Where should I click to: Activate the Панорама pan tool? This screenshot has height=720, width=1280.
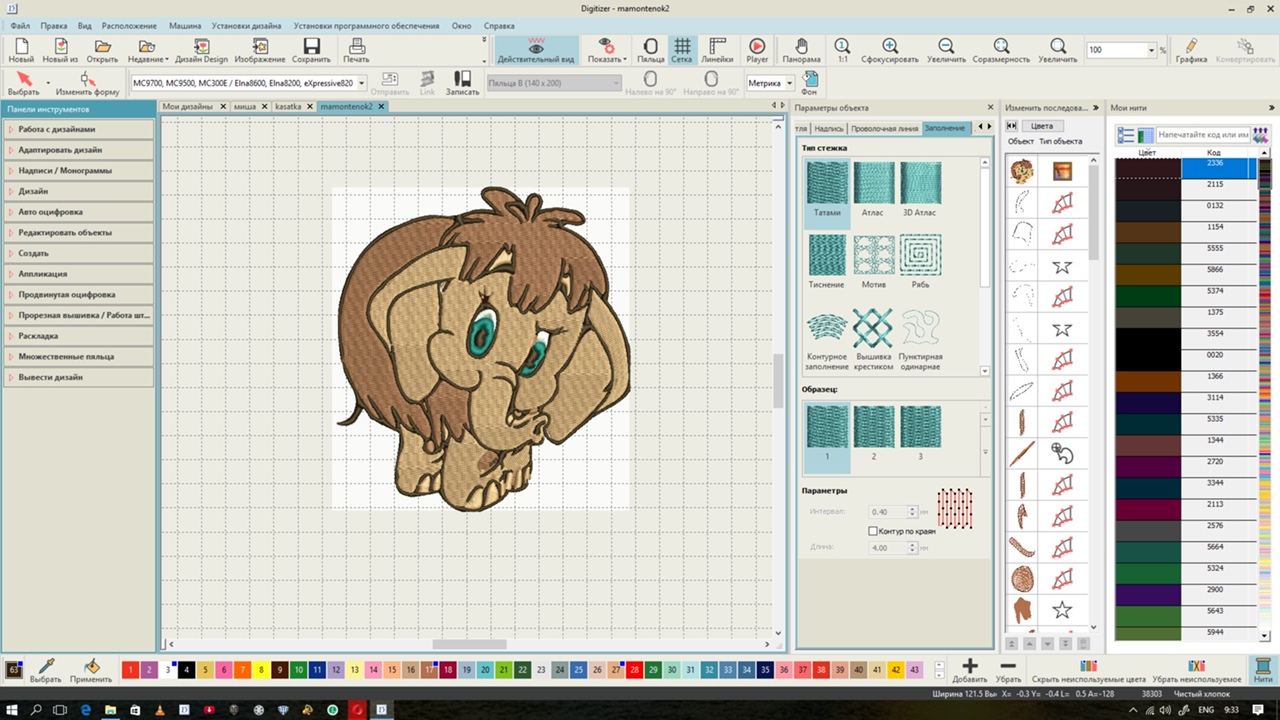pyautogui.click(x=801, y=50)
